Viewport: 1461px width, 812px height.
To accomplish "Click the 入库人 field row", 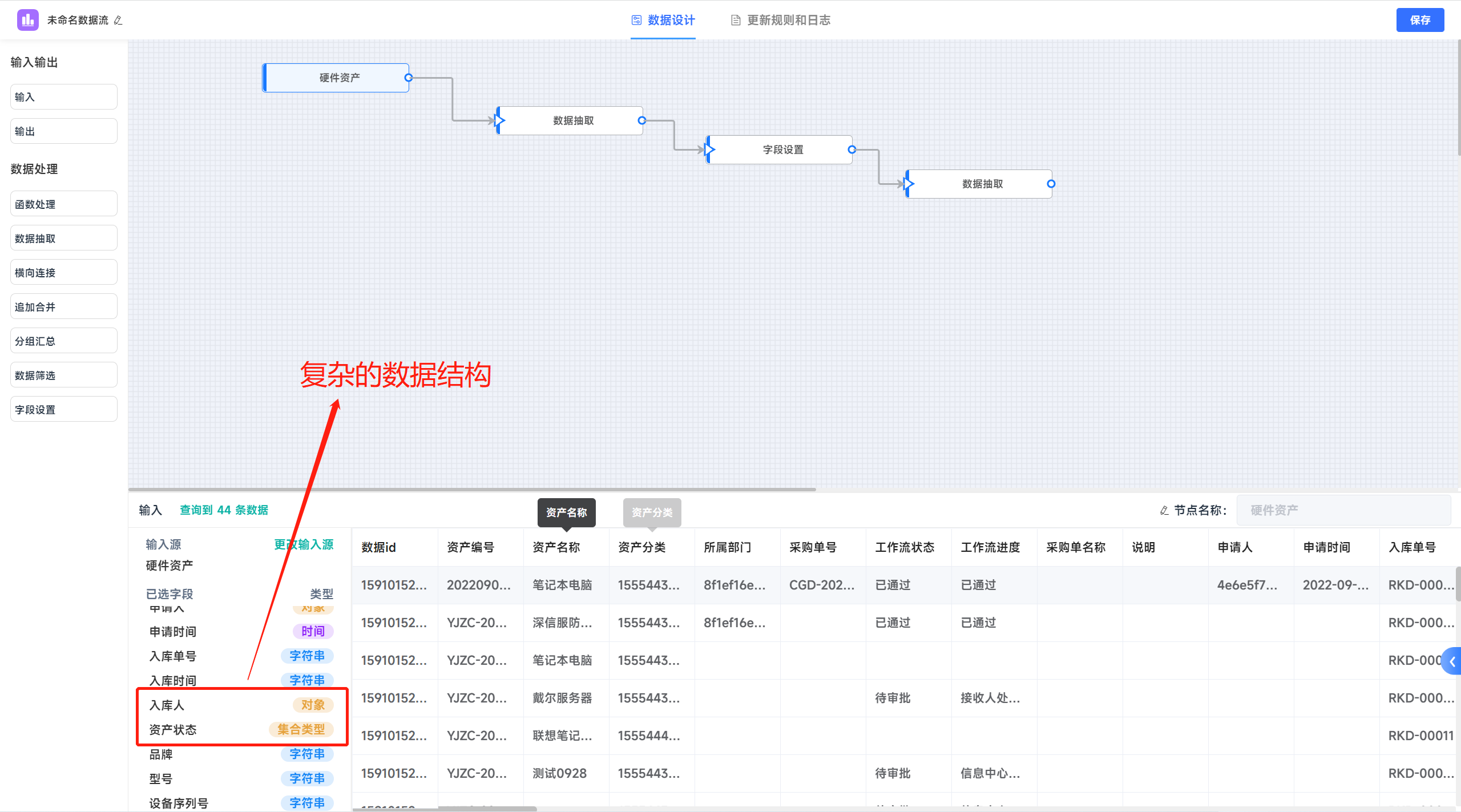I will 241,705.
